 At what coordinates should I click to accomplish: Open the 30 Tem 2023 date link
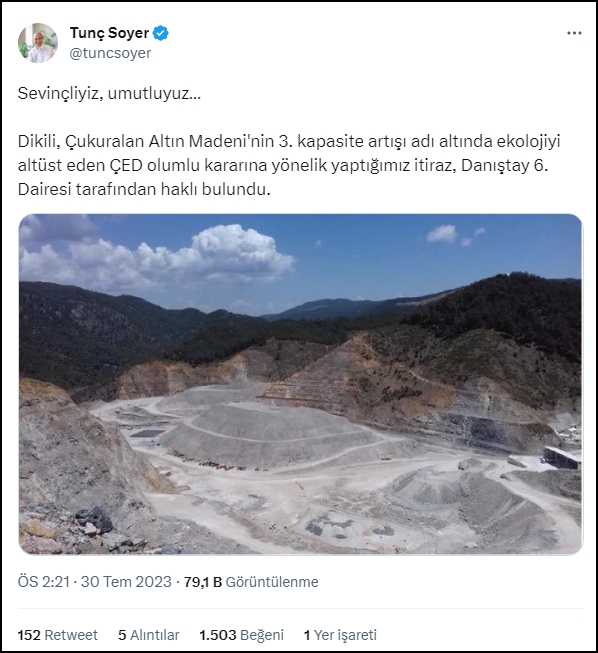click(126, 582)
